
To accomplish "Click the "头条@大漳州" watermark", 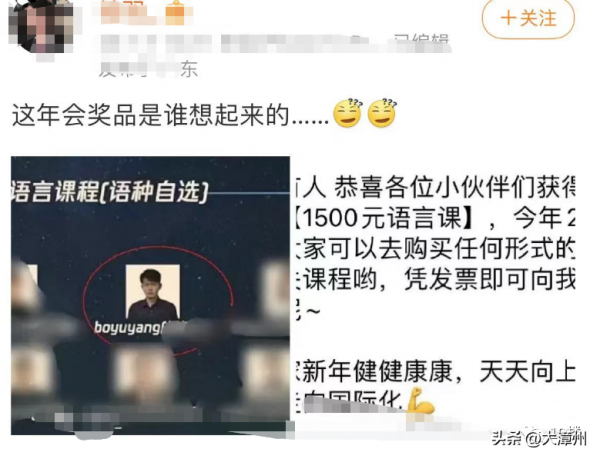I will pyautogui.click(x=539, y=438).
